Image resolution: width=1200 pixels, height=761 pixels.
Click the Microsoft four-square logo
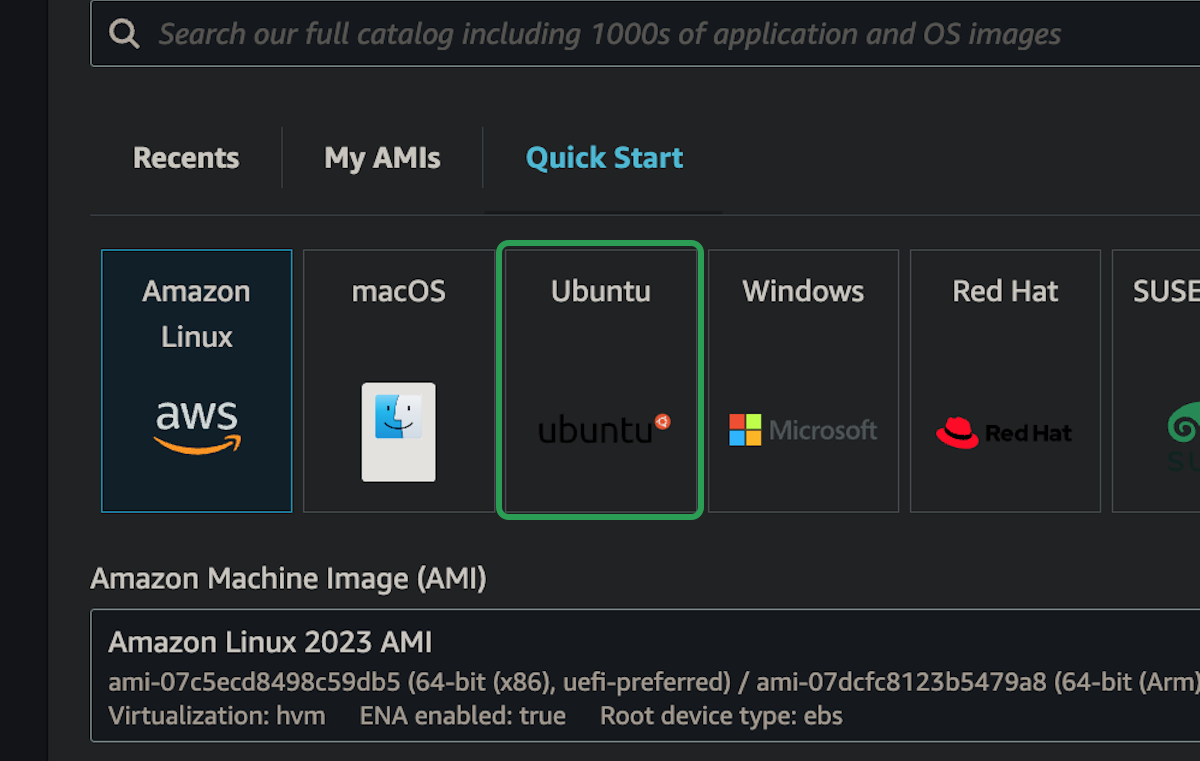(745, 430)
